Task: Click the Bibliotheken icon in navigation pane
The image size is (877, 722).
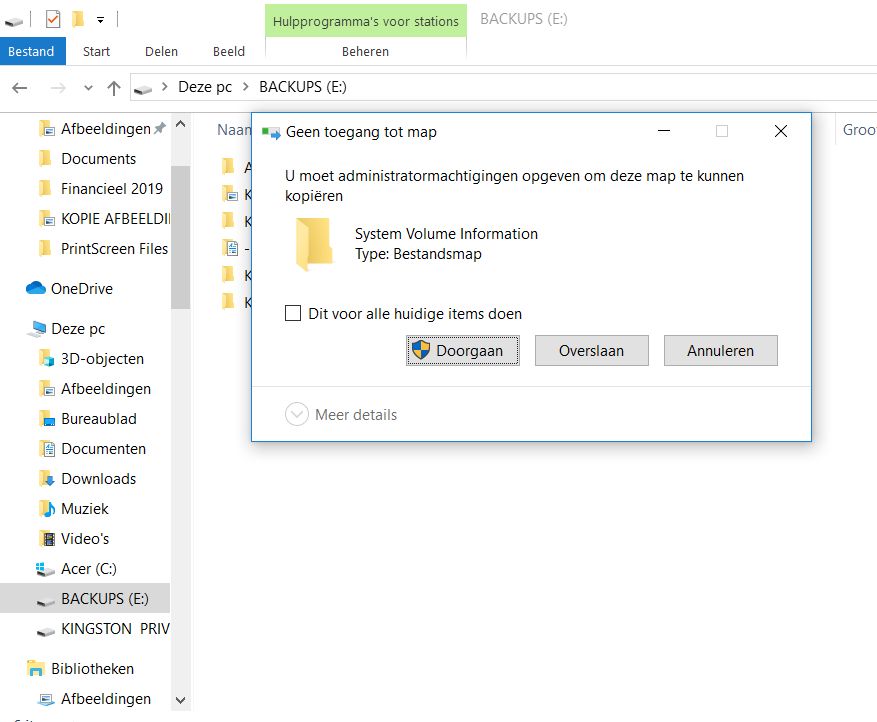Action: click(x=36, y=669)
